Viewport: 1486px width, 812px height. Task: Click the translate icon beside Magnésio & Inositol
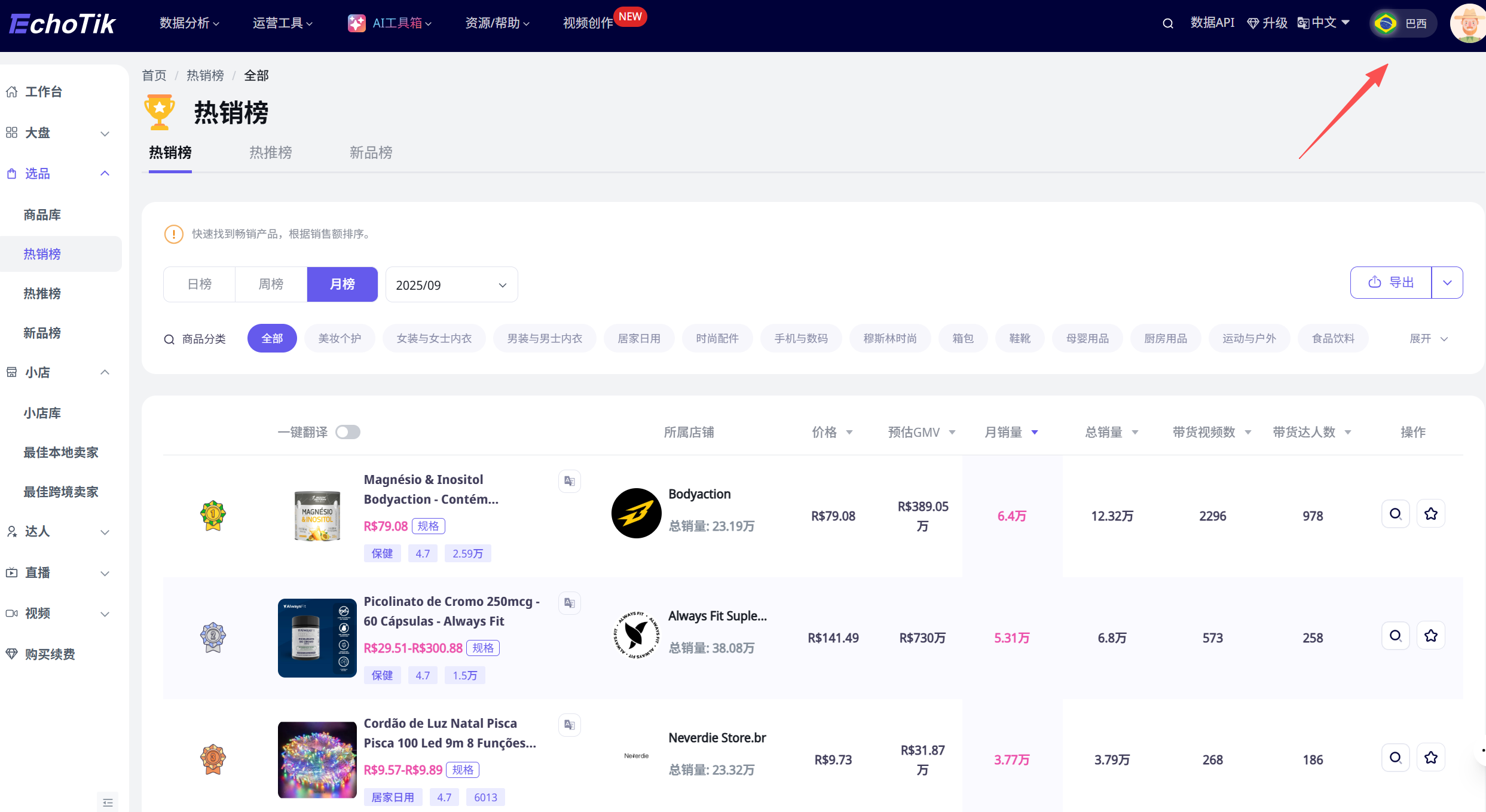pos(569,481)
